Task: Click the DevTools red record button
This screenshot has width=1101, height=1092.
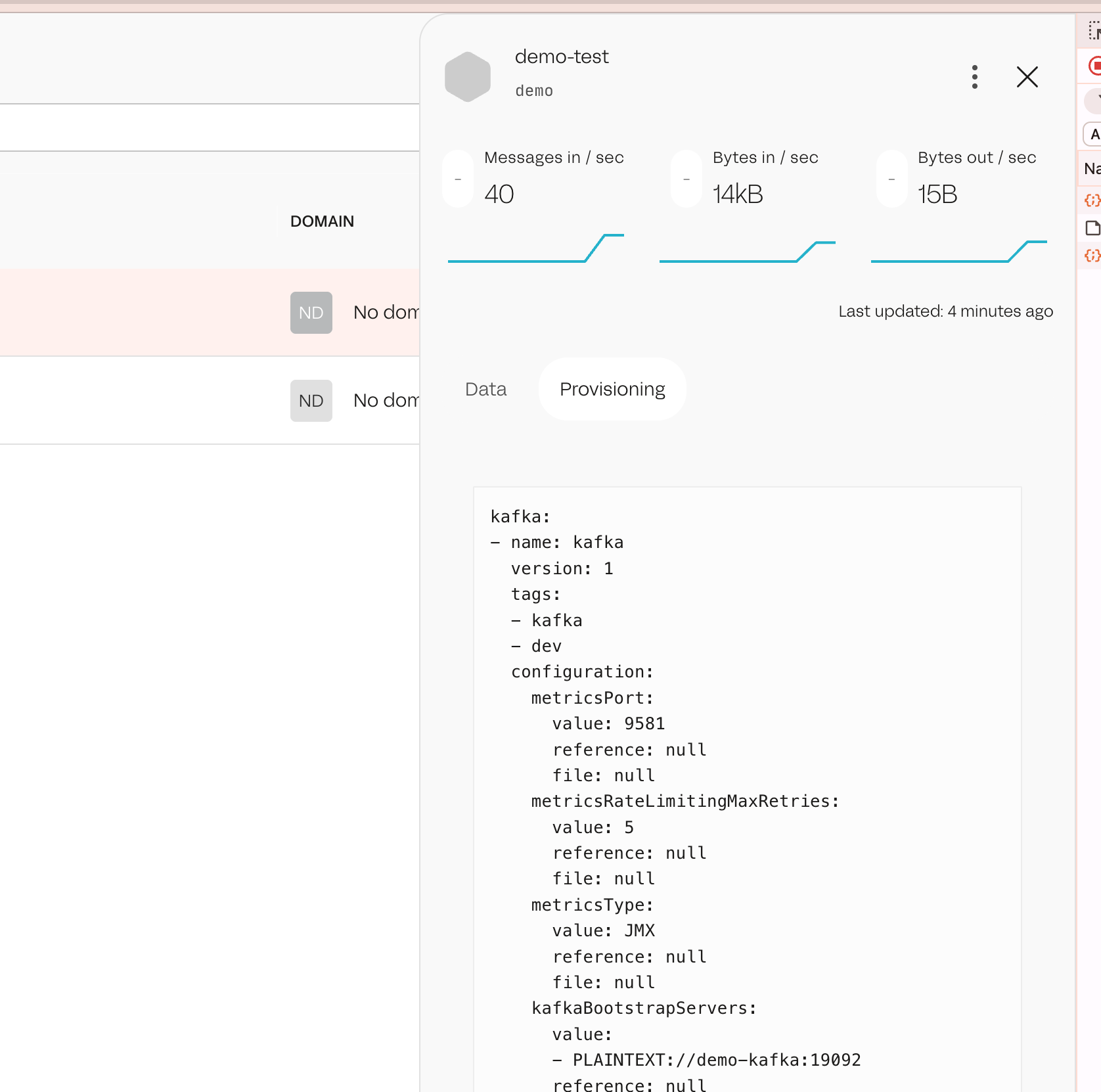Action: pyautogui.click(x=1094, y=66)
